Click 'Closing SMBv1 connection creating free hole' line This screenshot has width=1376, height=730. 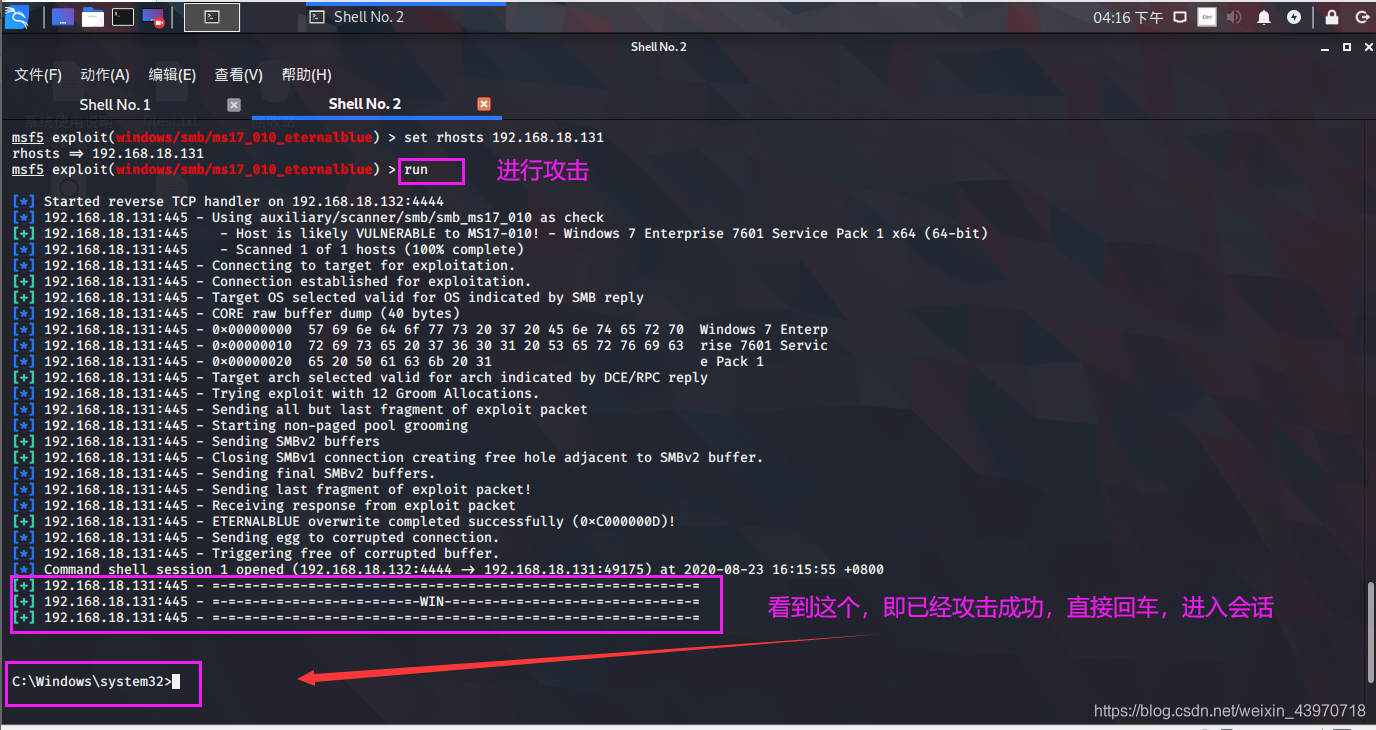[488, 457]
